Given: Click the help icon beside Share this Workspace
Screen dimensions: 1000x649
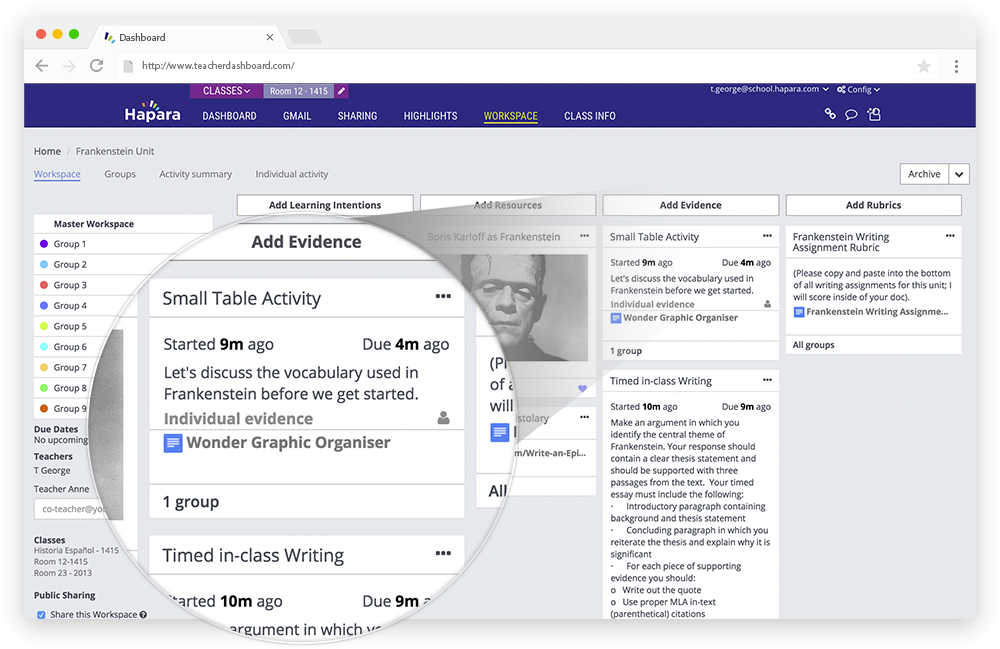Looking at the screenshot, I should (x=143, y=615).
